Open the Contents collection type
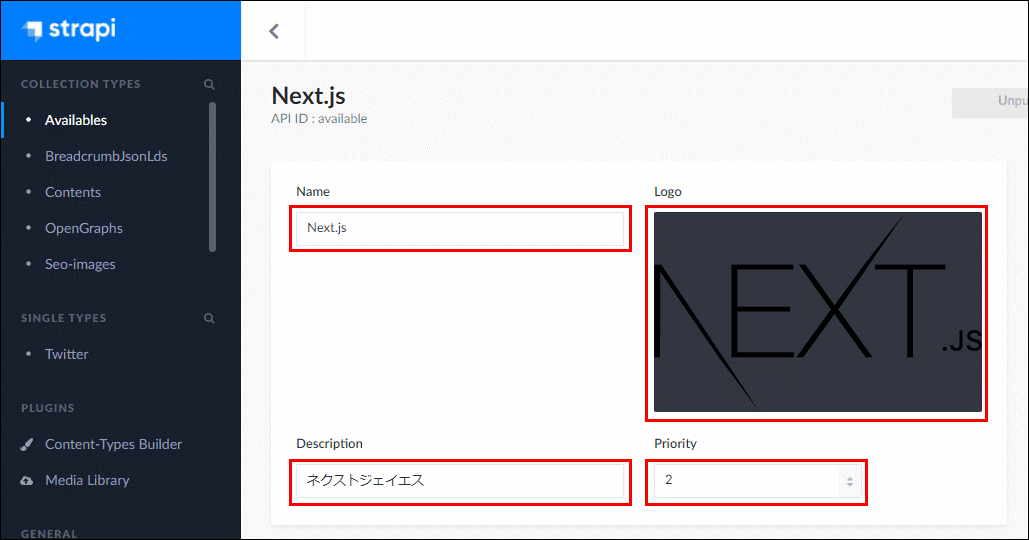The image size is (1029, 540). [73, 192]
